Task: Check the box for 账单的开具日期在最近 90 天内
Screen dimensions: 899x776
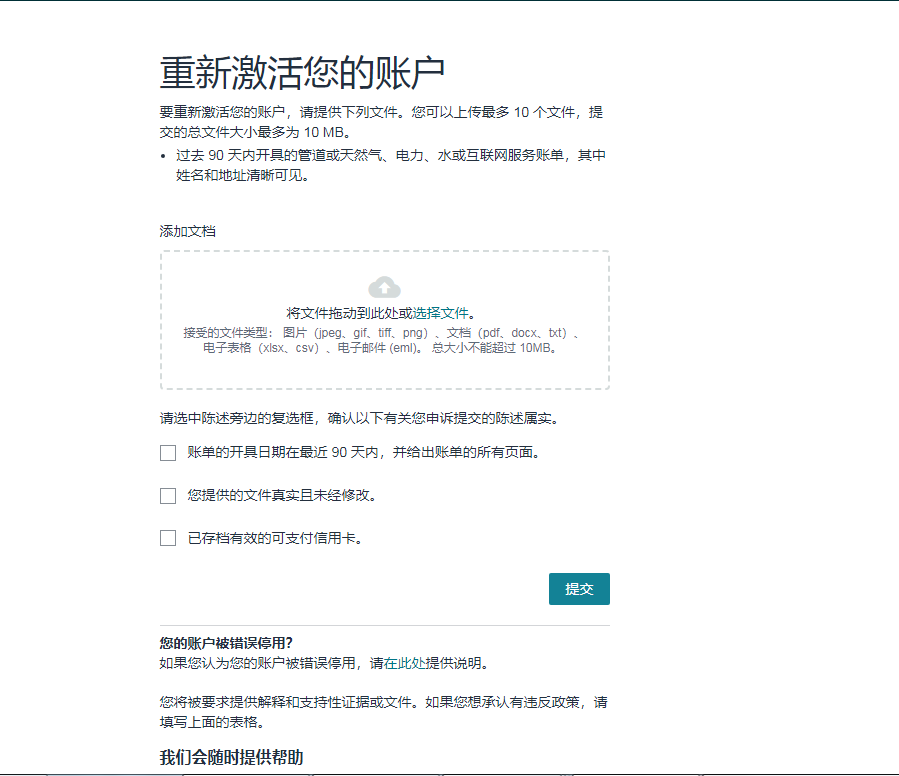Action: [168, 453]
